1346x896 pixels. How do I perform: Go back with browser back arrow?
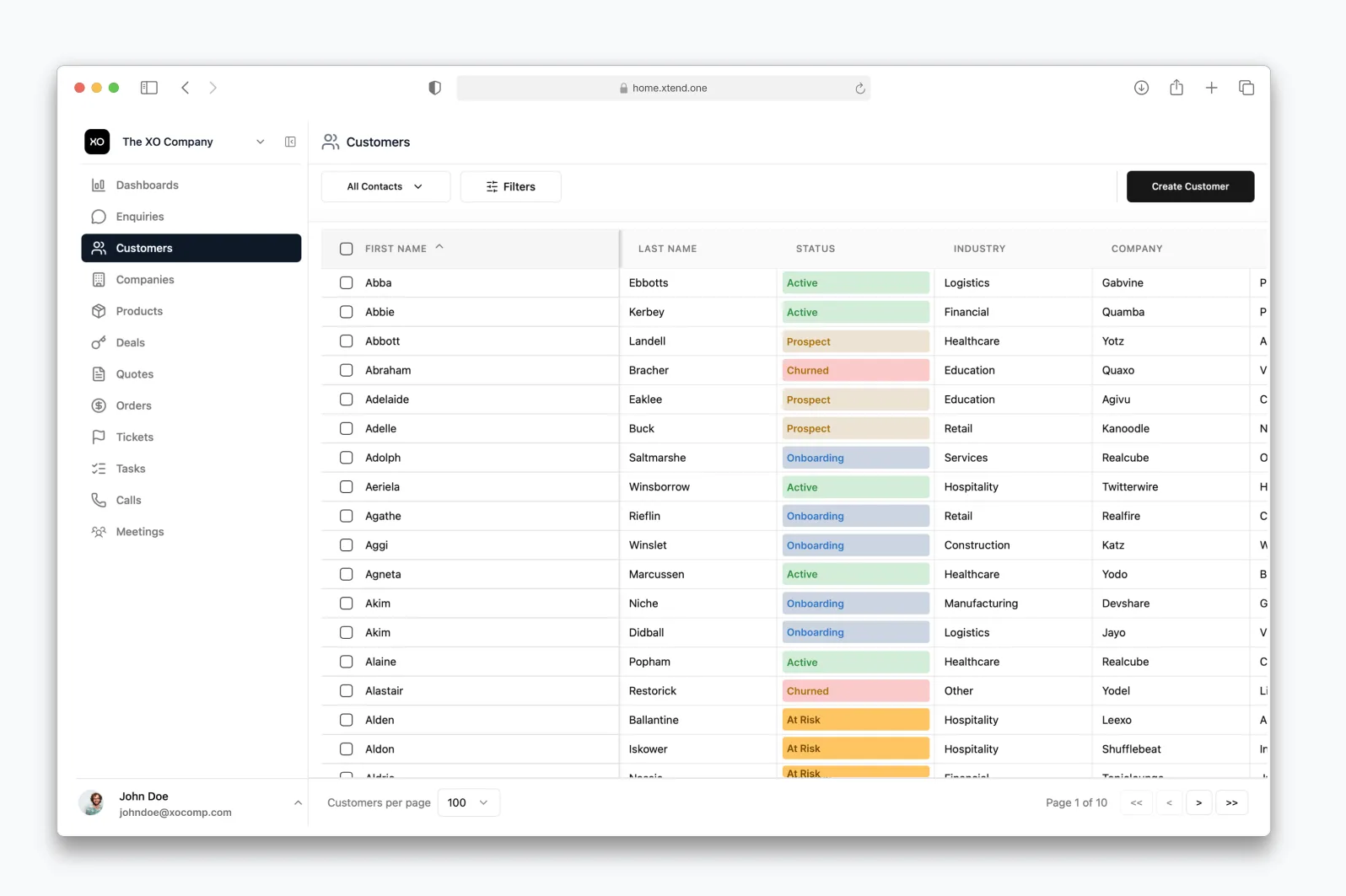point(186,88)
